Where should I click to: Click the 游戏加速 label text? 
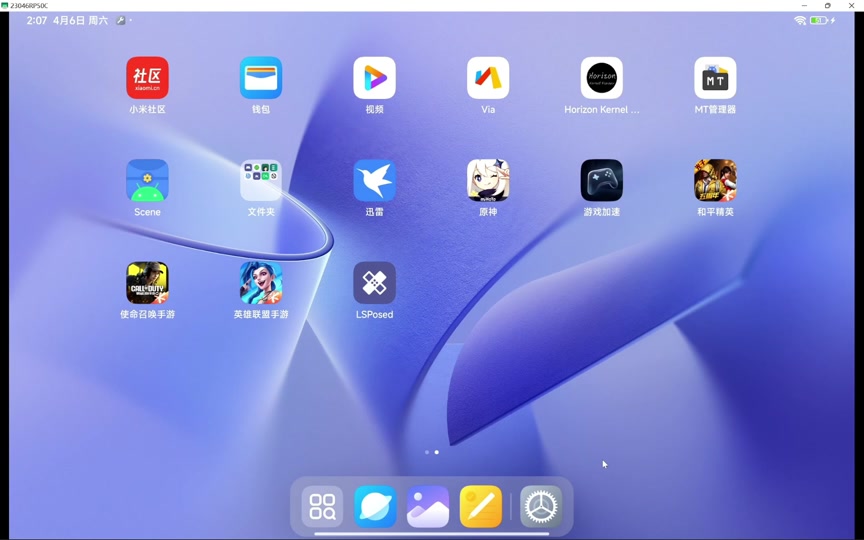(x=602, y=212)
